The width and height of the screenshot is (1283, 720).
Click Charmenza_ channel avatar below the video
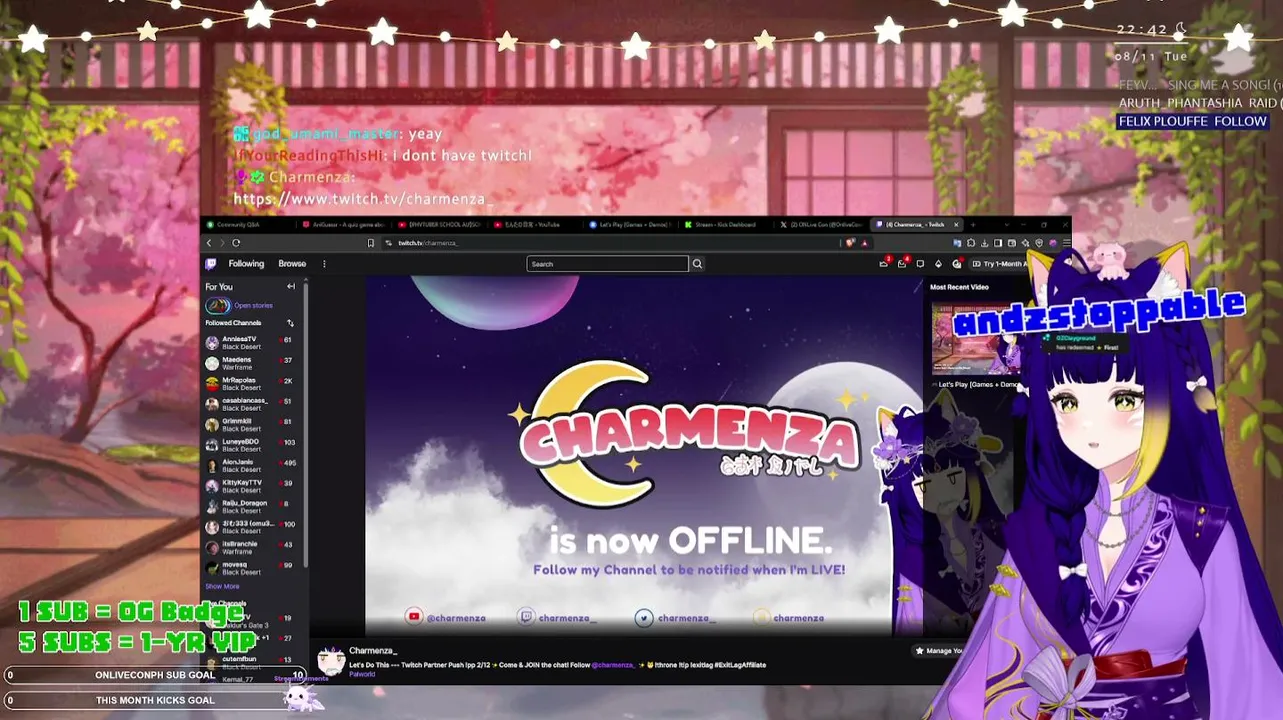pos(331,660)
